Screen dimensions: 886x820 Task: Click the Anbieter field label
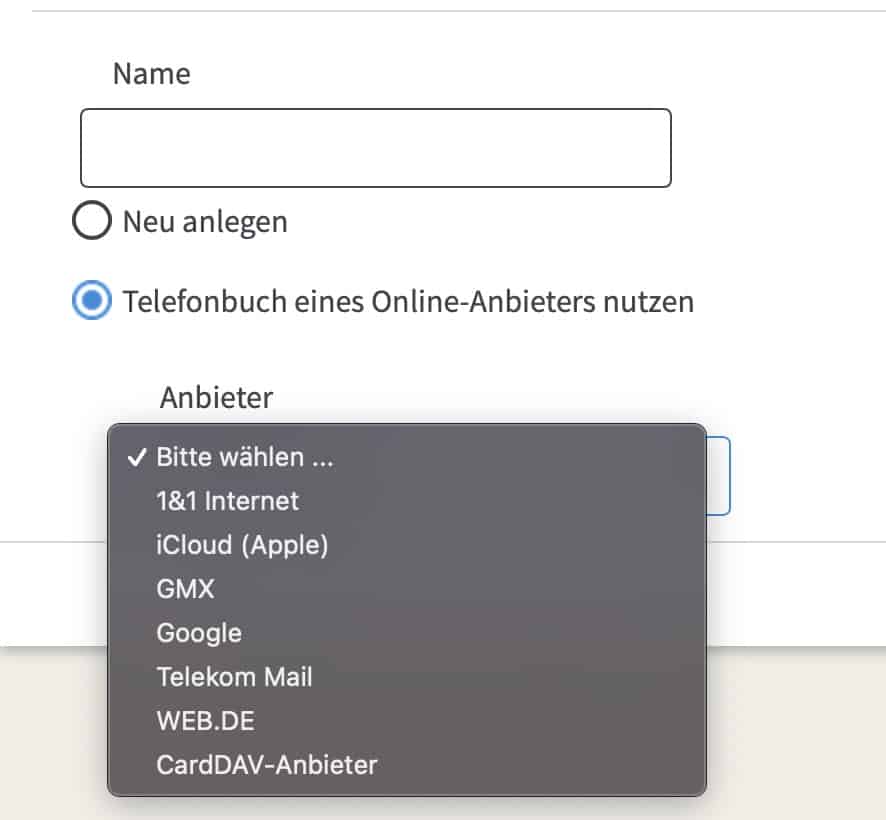(216, 397)
